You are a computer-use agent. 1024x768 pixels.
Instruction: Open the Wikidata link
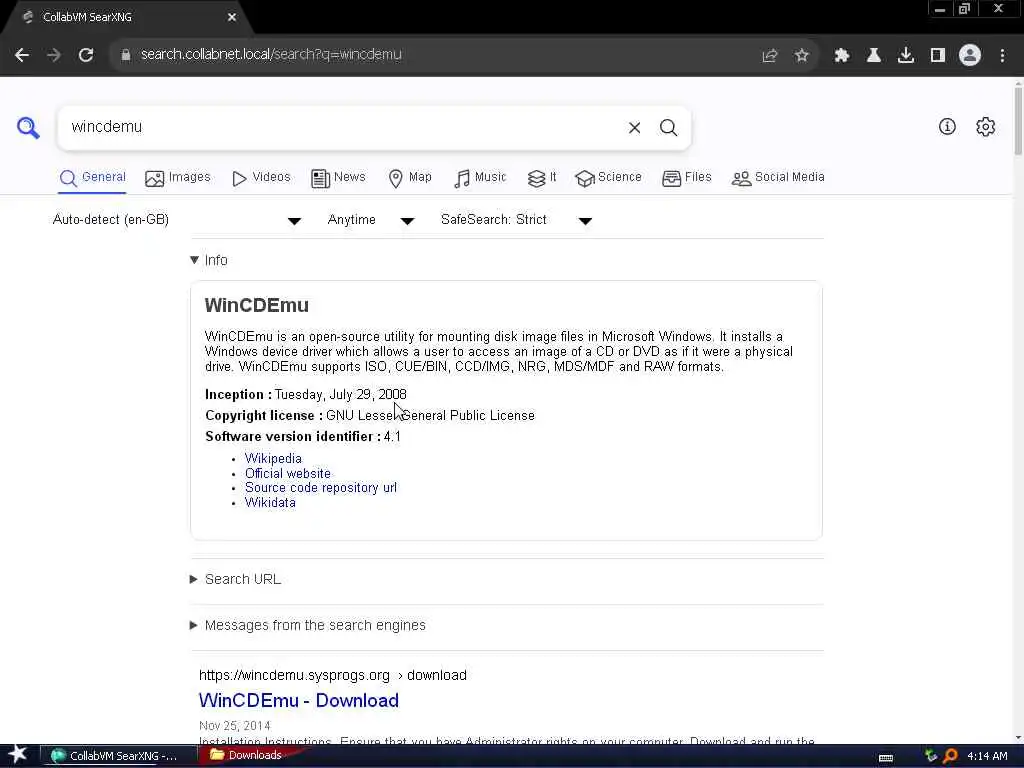270,503
